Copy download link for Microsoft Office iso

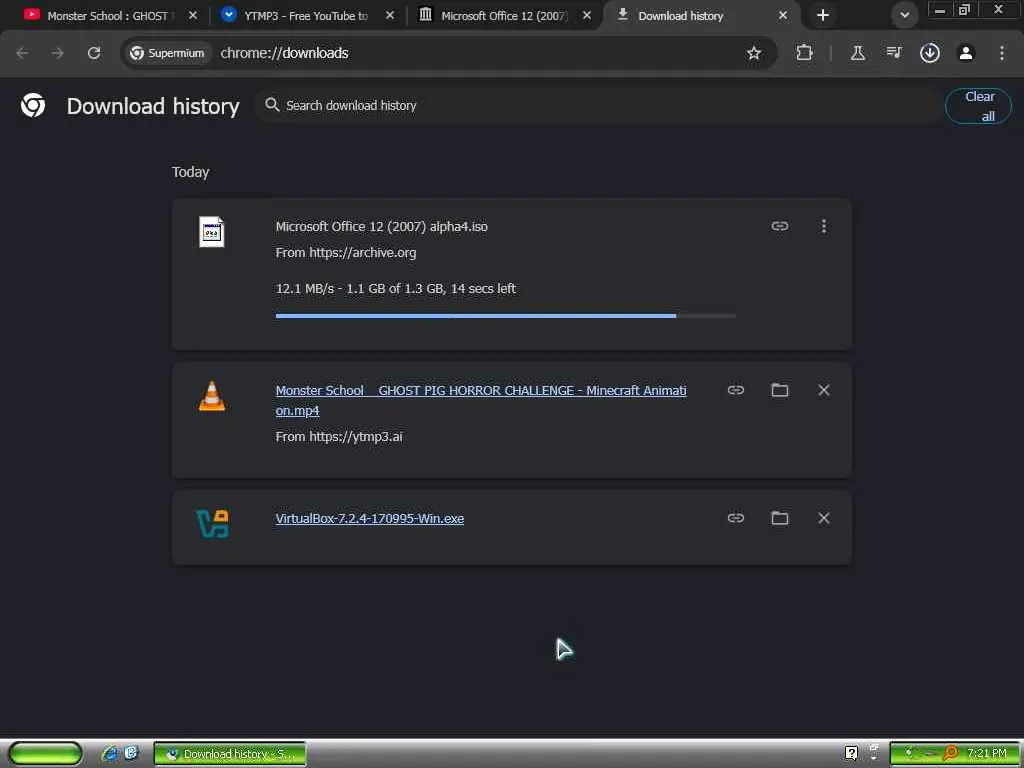tap(780, 226)
